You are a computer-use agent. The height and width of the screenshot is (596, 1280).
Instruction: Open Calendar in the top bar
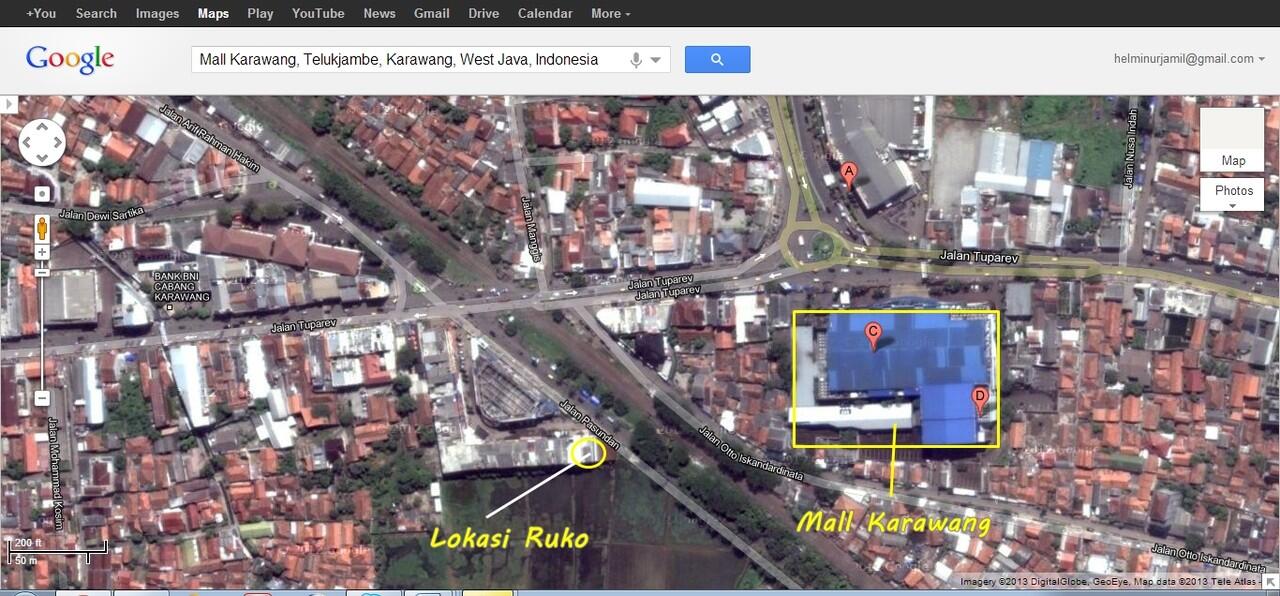545,13
